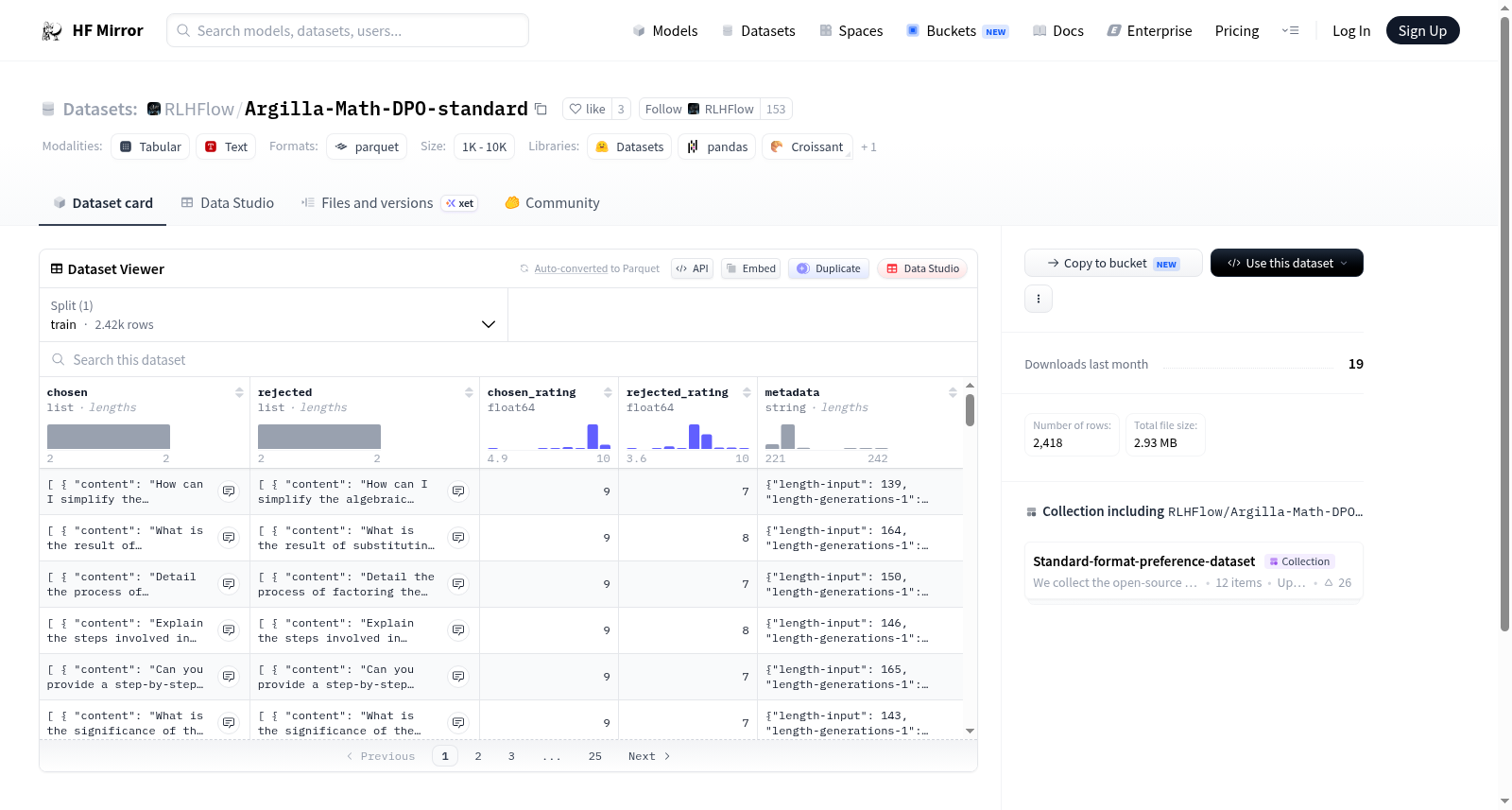Image resolution: width=1512 pixels, height=810 pixels.
Task: Go to Datasets in the top navigation
Action: (x=759, y=30)
